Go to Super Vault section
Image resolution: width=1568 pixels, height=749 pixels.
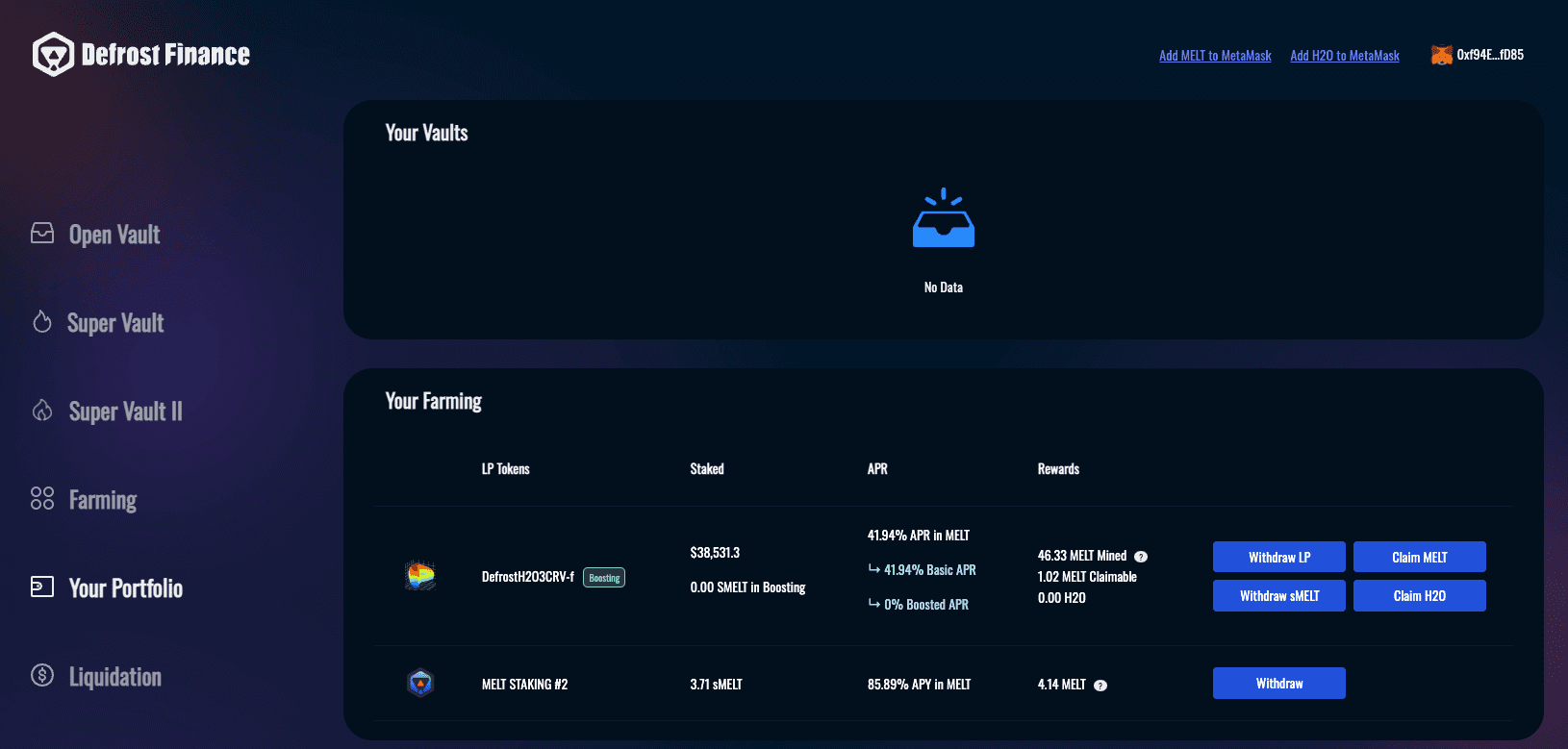click(x=115, y=323)
